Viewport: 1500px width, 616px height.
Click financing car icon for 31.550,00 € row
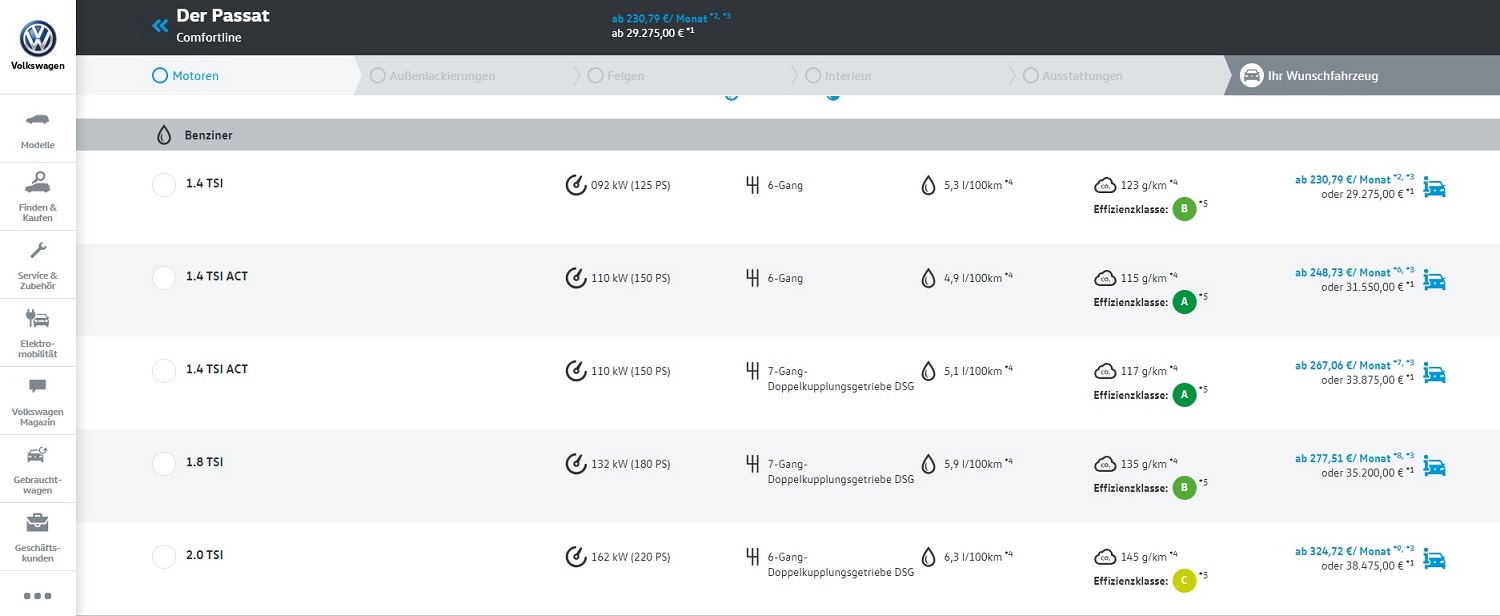click(x=1435, y=280)
